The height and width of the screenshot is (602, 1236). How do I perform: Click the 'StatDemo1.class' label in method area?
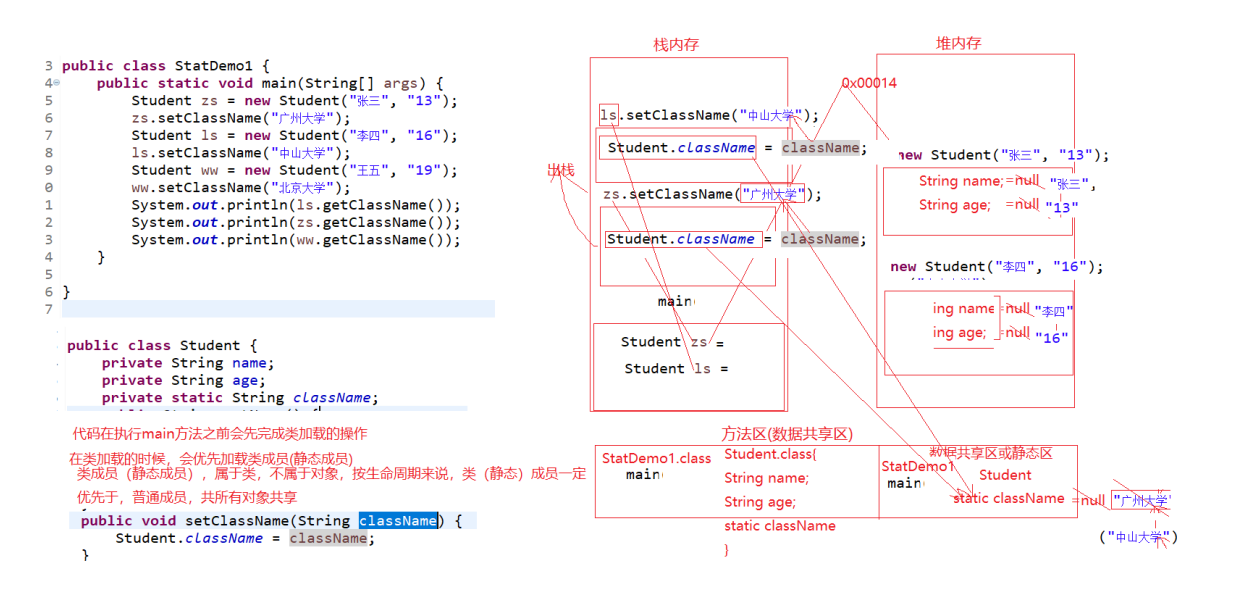tap(656, 458)
